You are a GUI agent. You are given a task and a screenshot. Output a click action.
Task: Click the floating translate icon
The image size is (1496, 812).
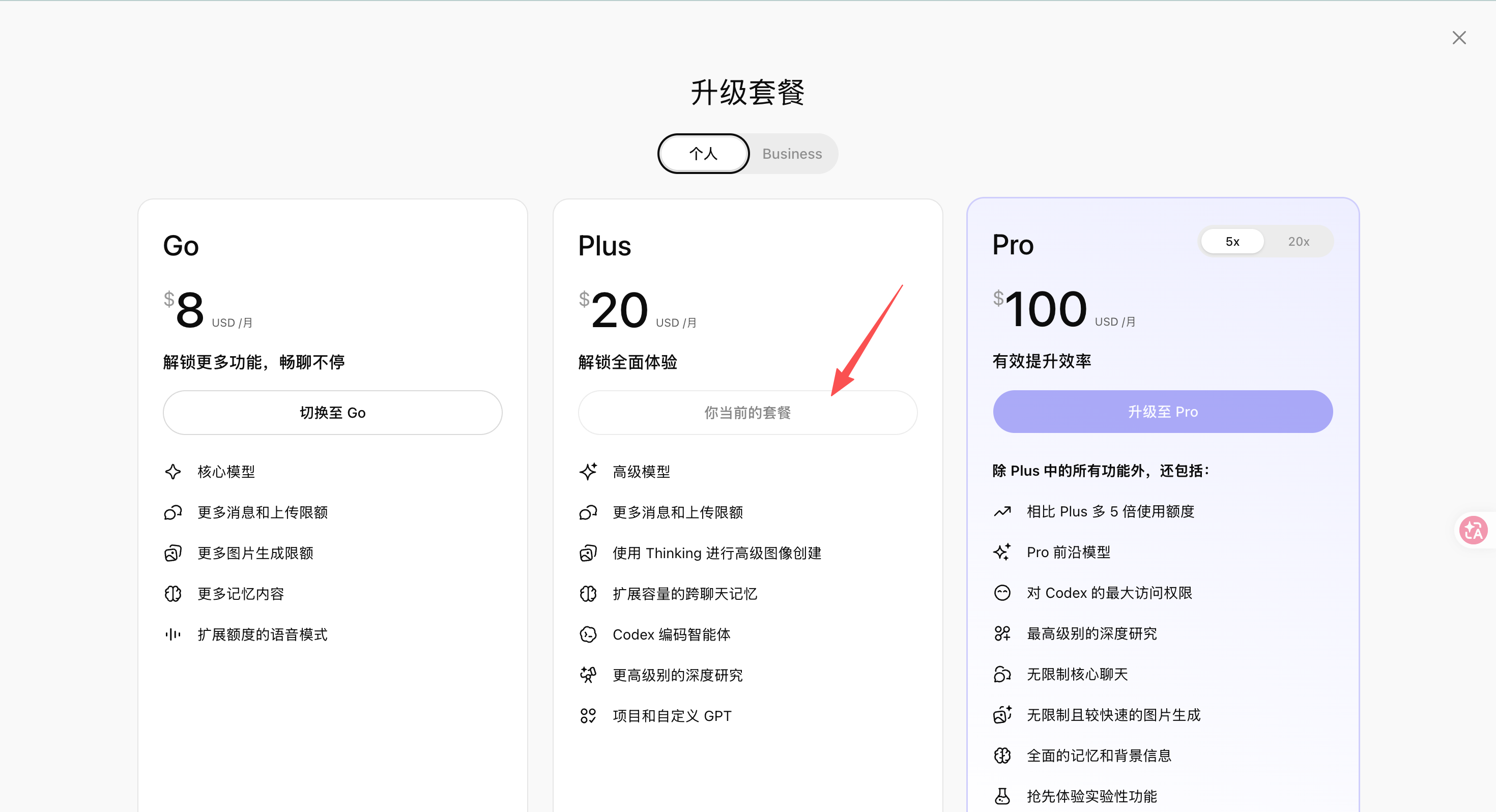coord(1473,530)
